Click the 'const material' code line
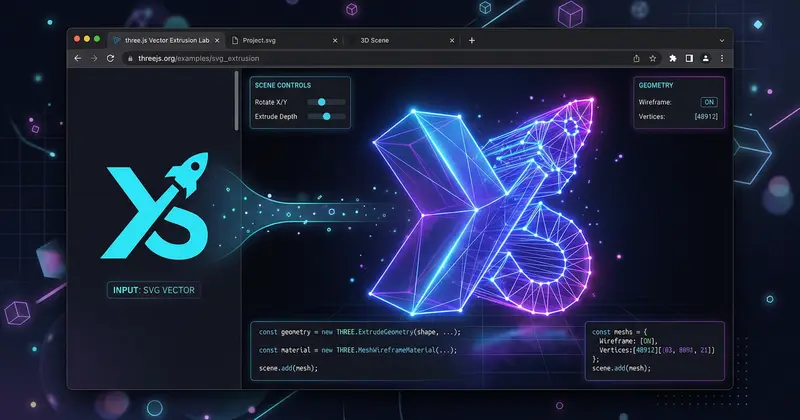The width and height of the screenshot is (800, 420). coord(358,350)
